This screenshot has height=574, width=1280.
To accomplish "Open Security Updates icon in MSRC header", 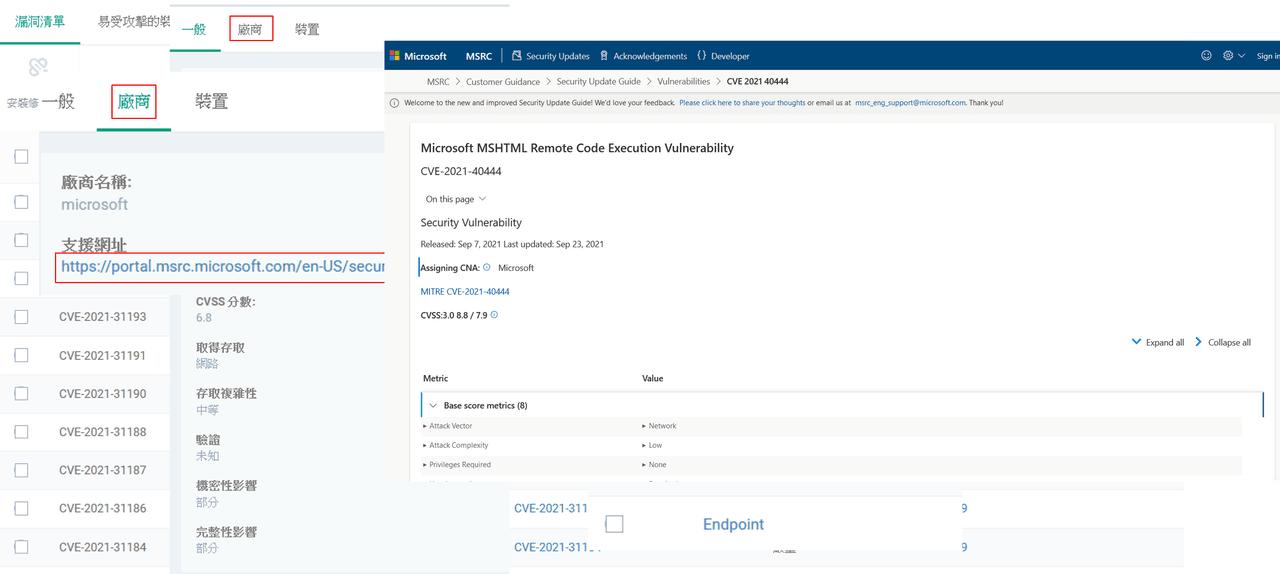I will click(x=516, y=56).
